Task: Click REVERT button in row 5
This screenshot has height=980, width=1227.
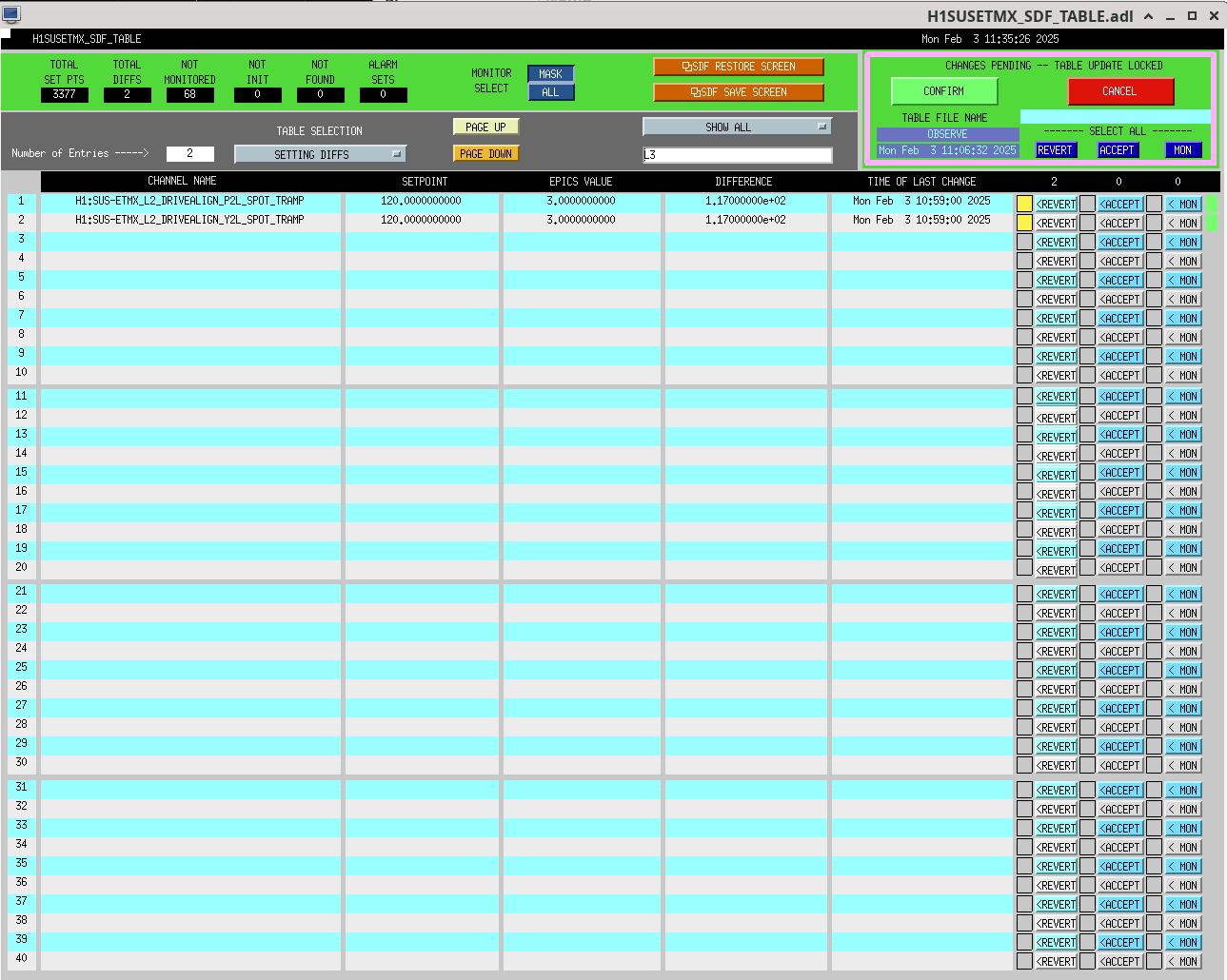Action: point(1057,281)
